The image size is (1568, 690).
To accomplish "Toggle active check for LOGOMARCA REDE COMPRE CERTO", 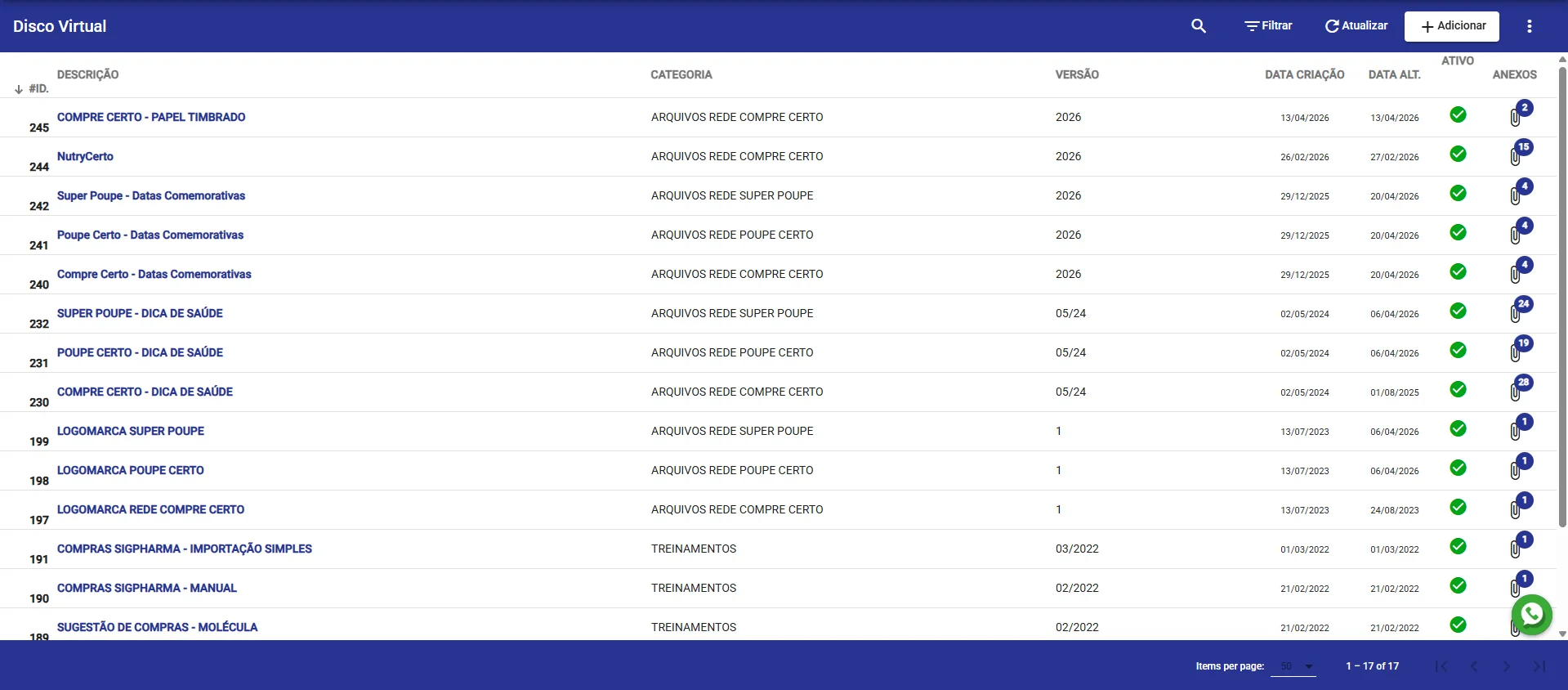I will pyautogui.click(x=1458, y=507).
